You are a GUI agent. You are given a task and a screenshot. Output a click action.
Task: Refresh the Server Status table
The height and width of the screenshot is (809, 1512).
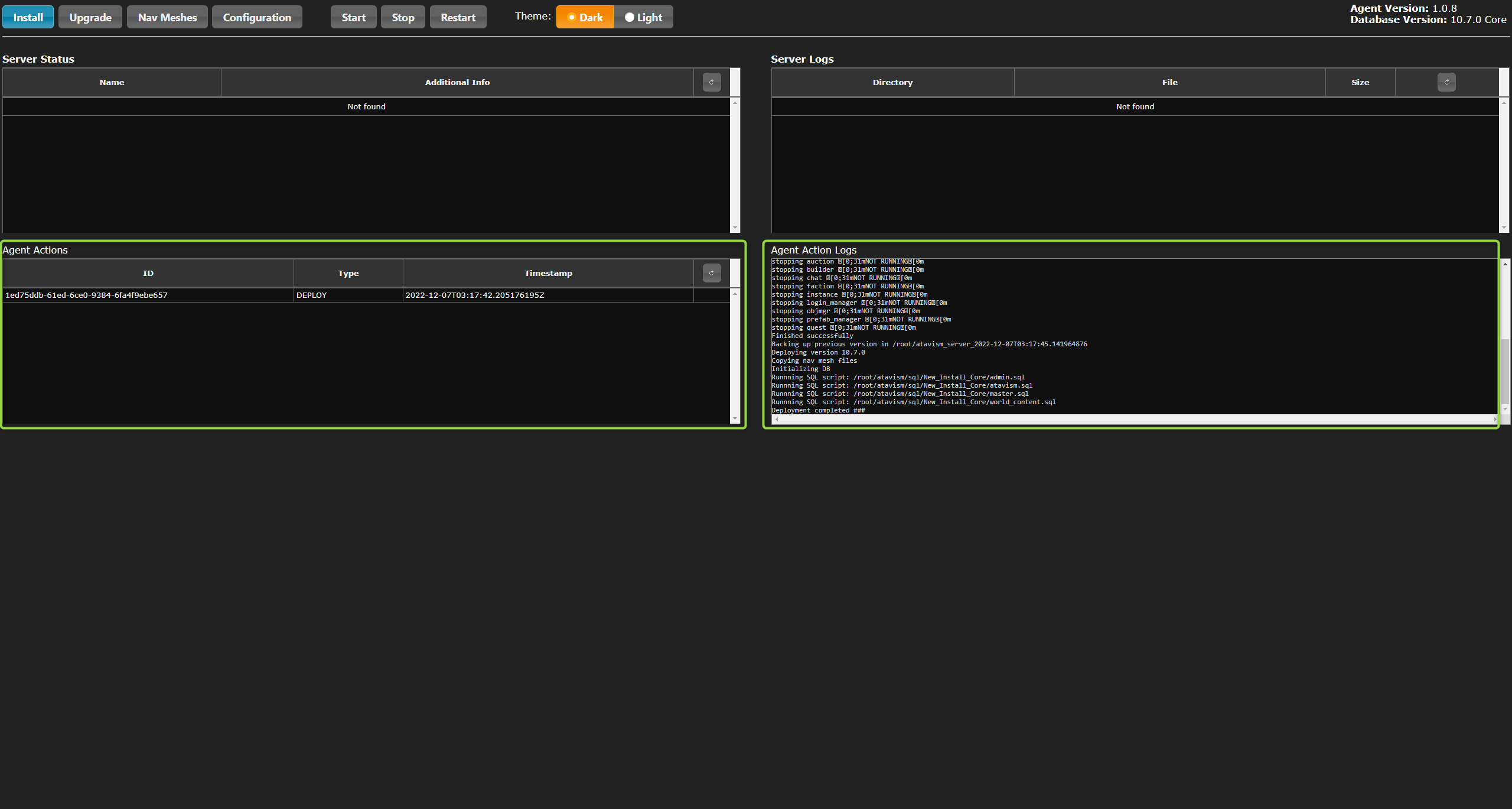pyautogui.click(x=712, y=82)
